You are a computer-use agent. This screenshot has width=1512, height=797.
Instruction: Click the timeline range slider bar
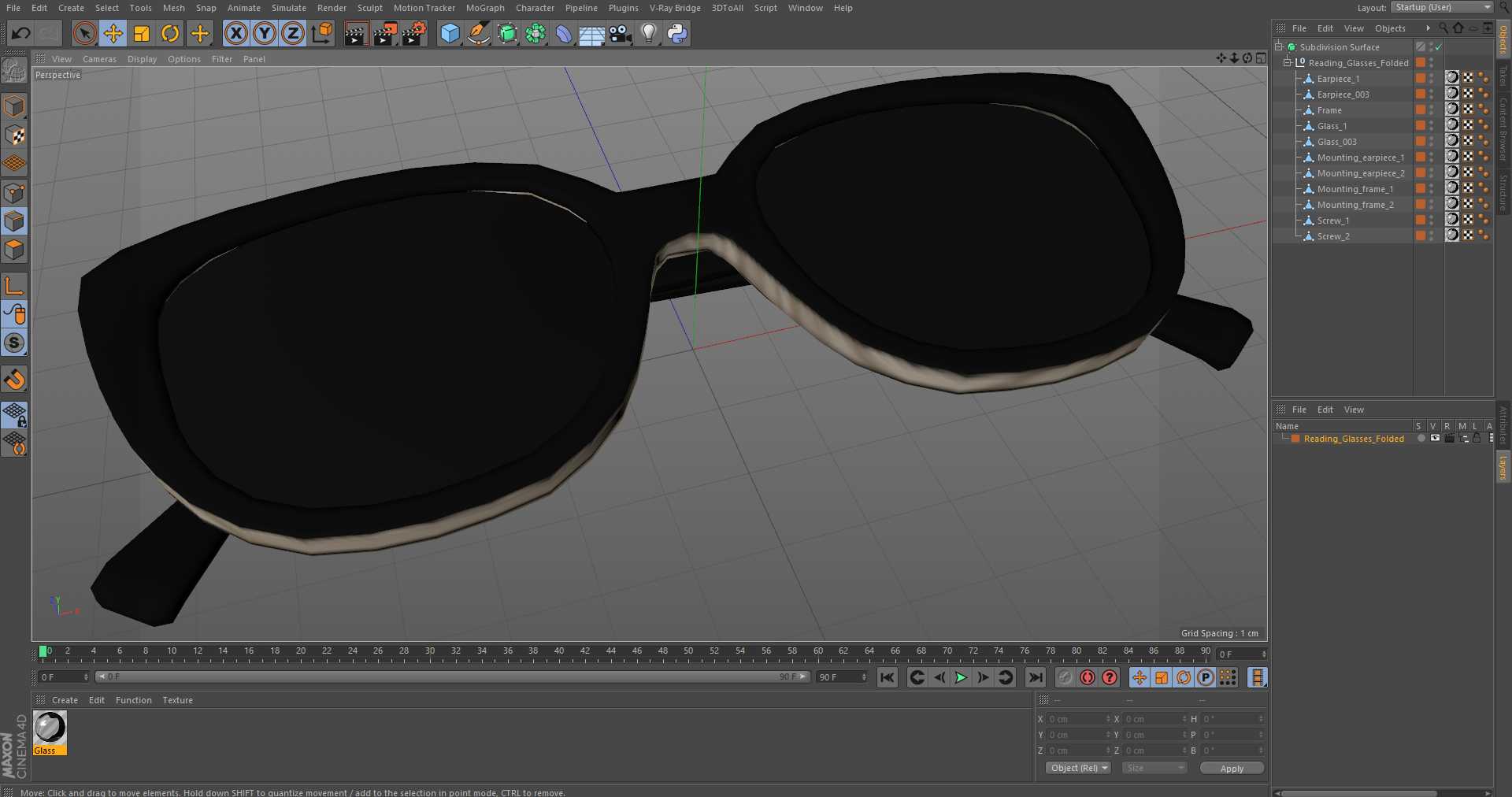453,677
